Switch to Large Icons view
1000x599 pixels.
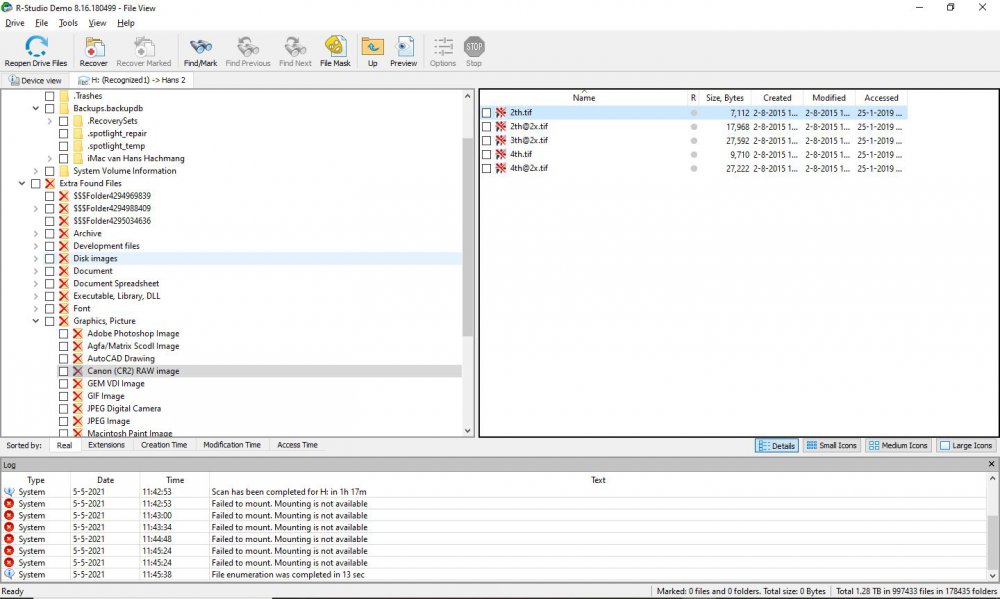pos(966,445)
